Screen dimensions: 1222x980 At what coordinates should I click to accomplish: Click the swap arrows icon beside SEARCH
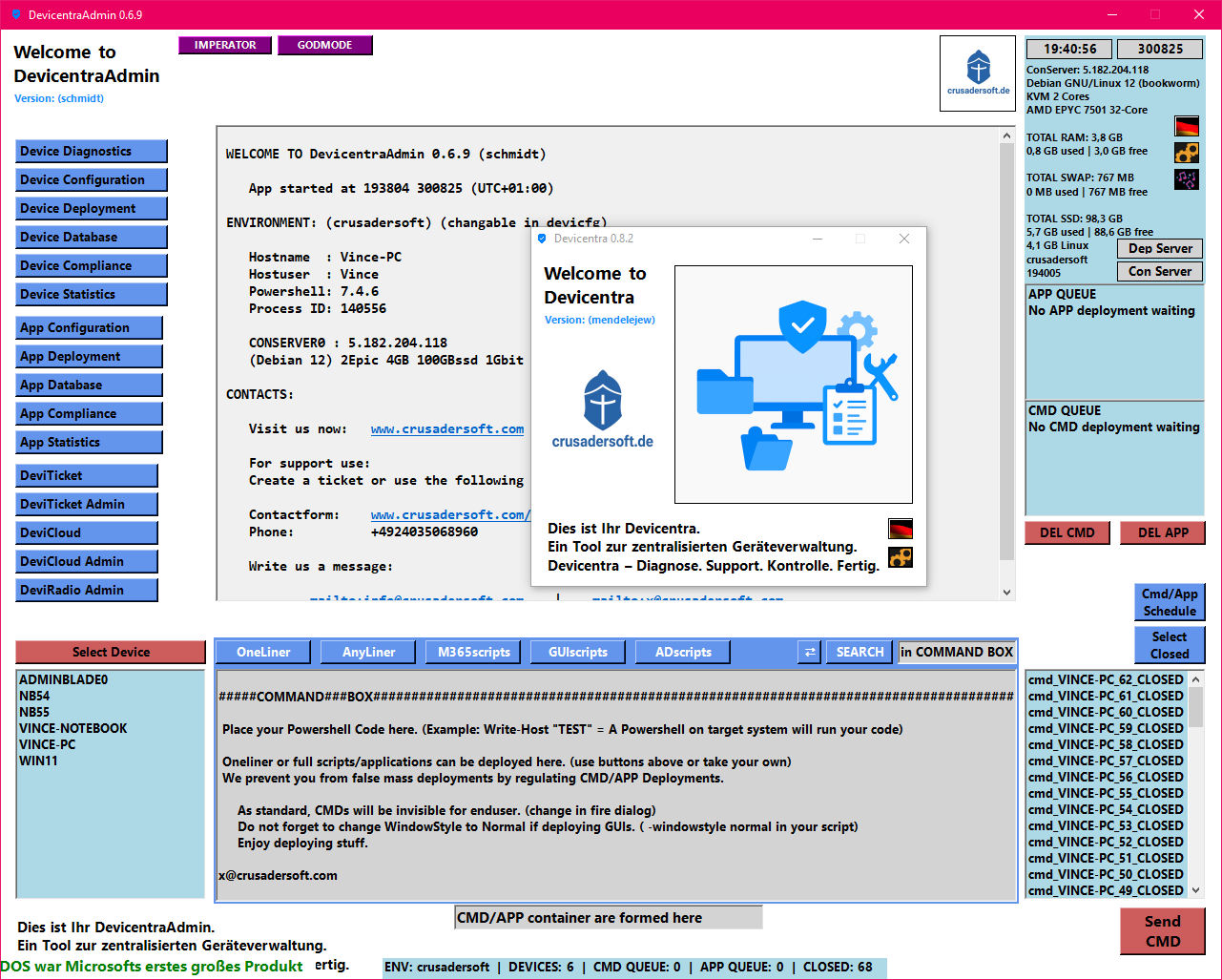(x=810, y=652)
